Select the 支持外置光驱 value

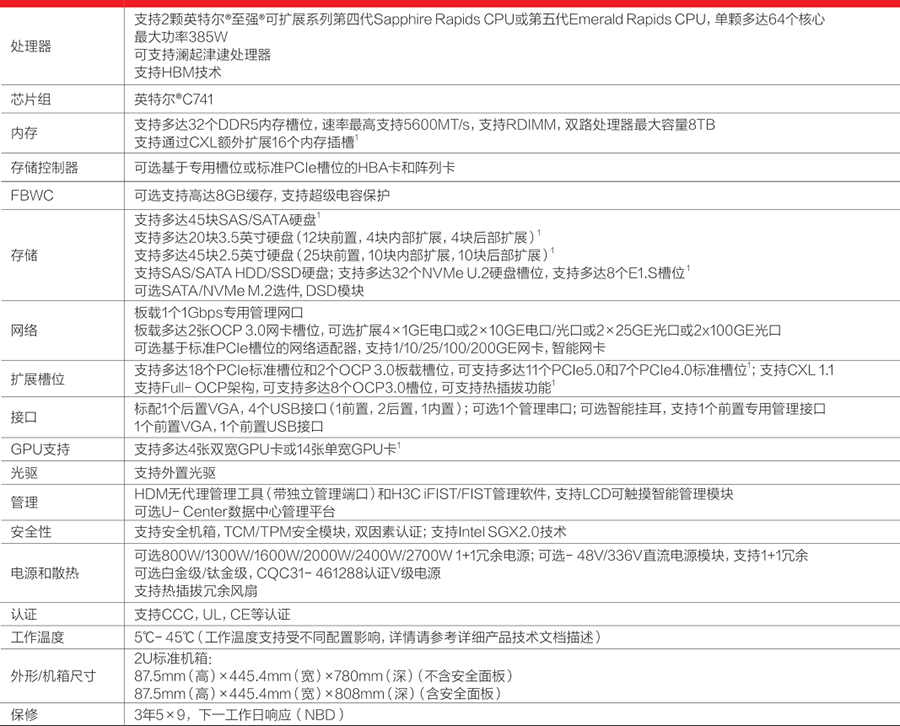175,473
